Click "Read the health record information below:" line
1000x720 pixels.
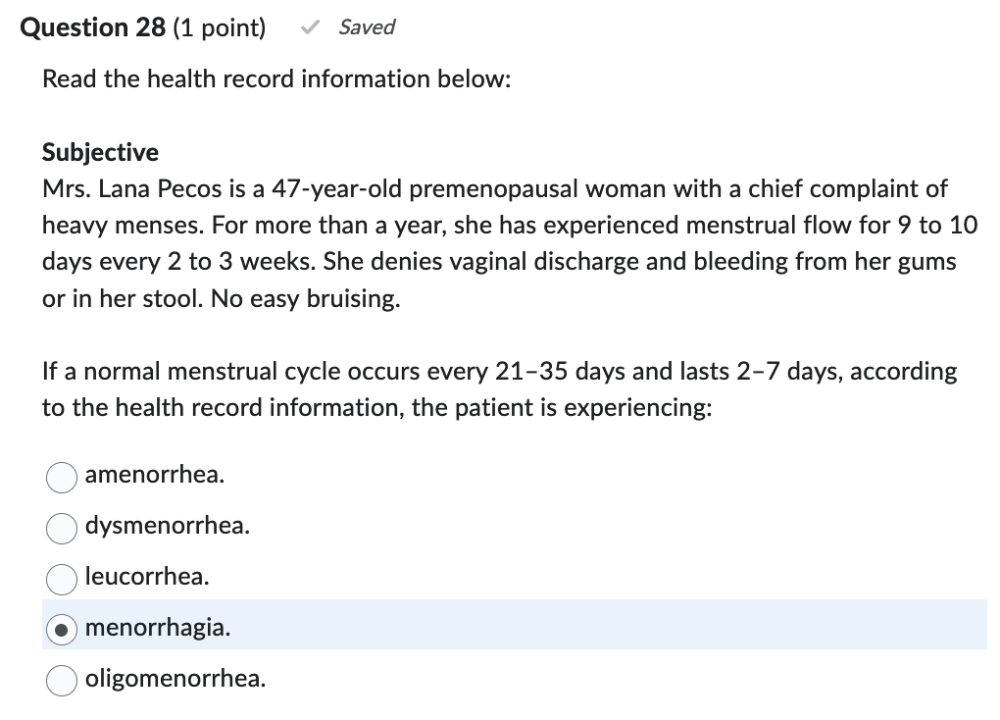pos(276,80)
